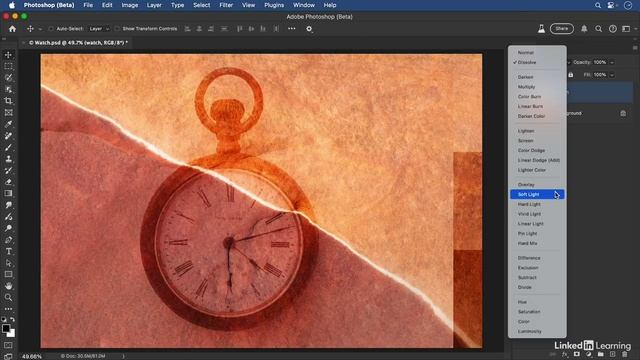Select the Brush tool

click(8, 147)
